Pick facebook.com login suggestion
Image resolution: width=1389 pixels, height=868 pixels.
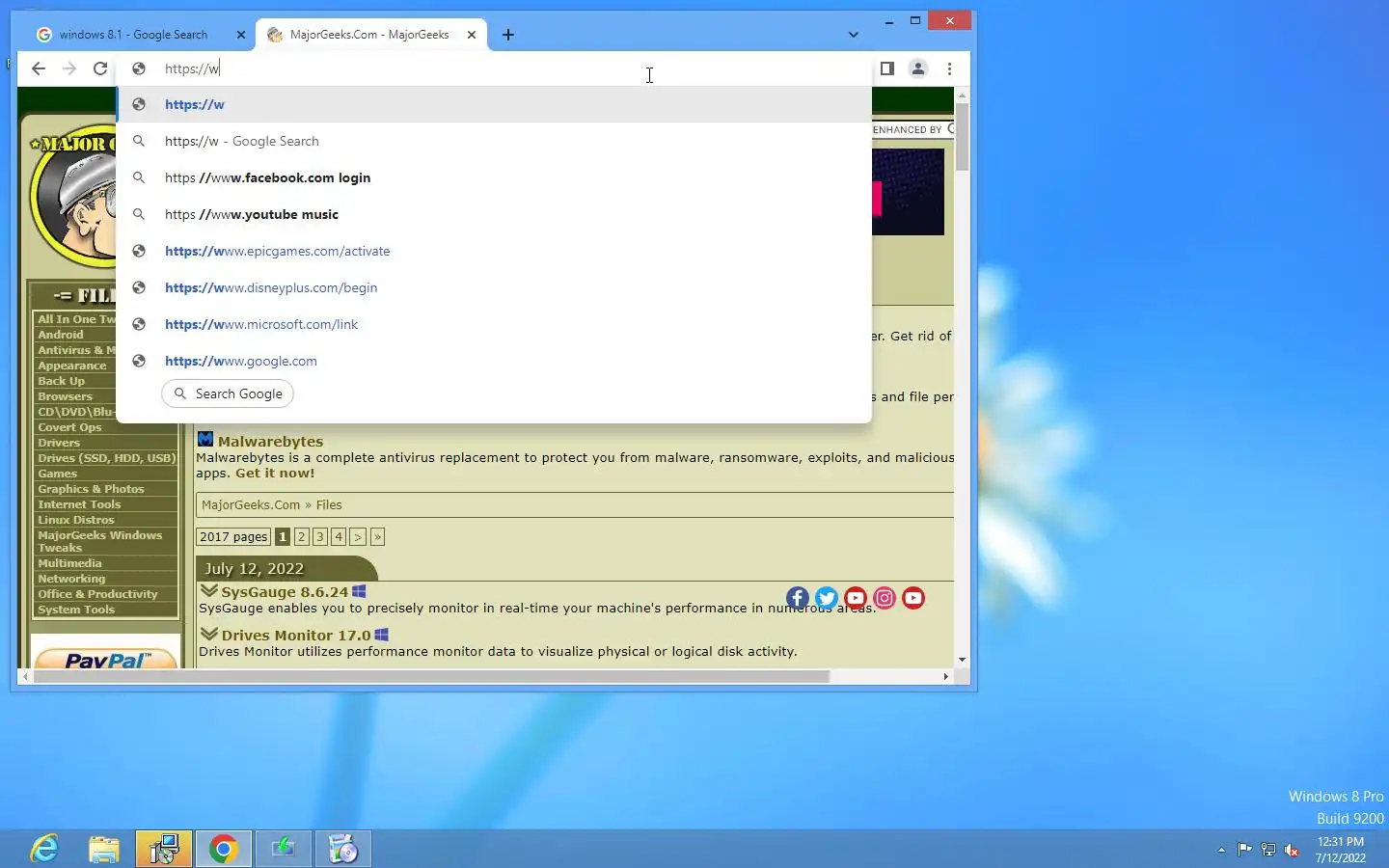click(x=494, y=177)
